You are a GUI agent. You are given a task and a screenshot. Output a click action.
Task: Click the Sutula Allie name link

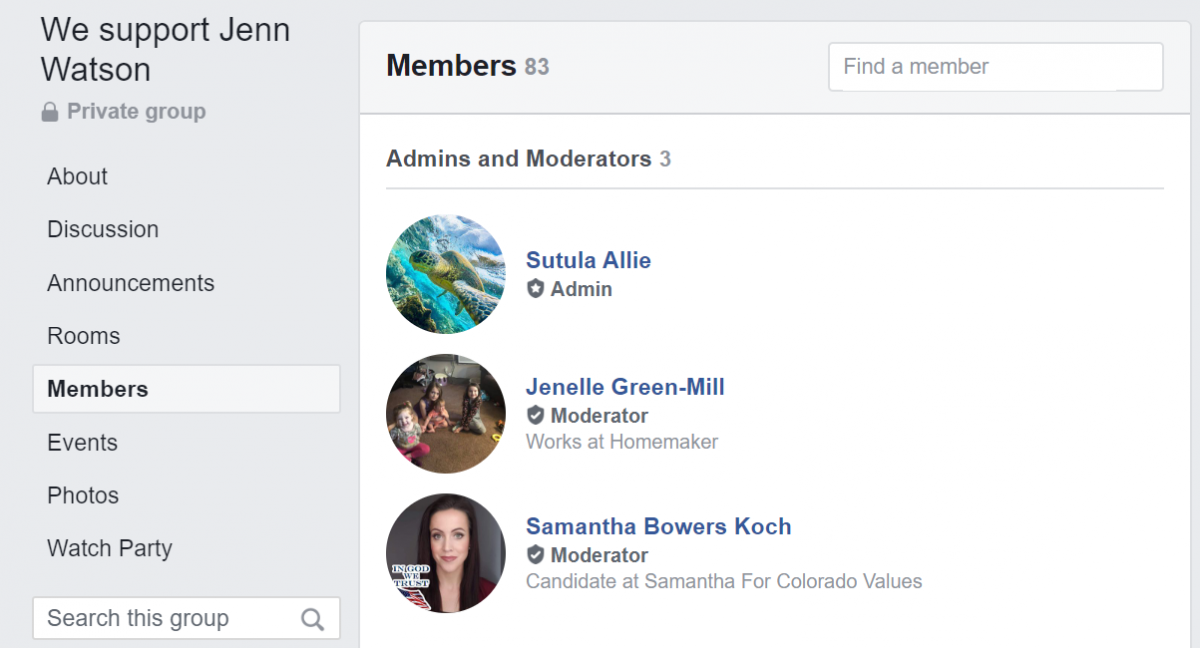[x=588, y=260]
